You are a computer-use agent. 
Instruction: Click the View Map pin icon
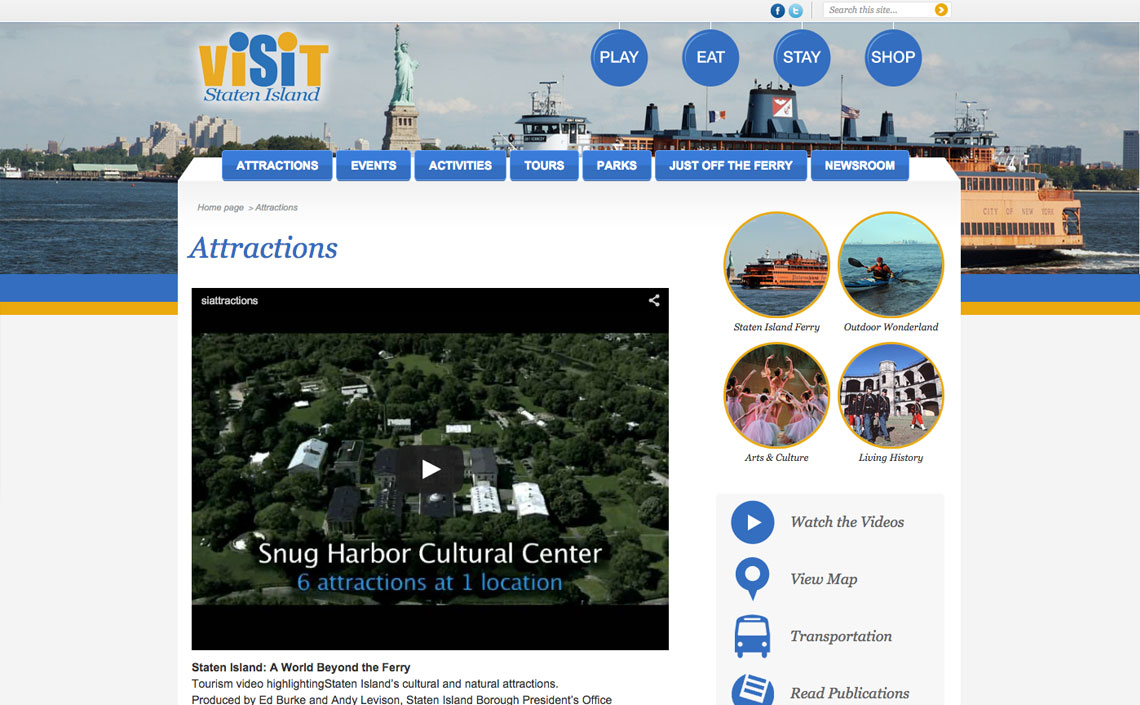[752, 579]
